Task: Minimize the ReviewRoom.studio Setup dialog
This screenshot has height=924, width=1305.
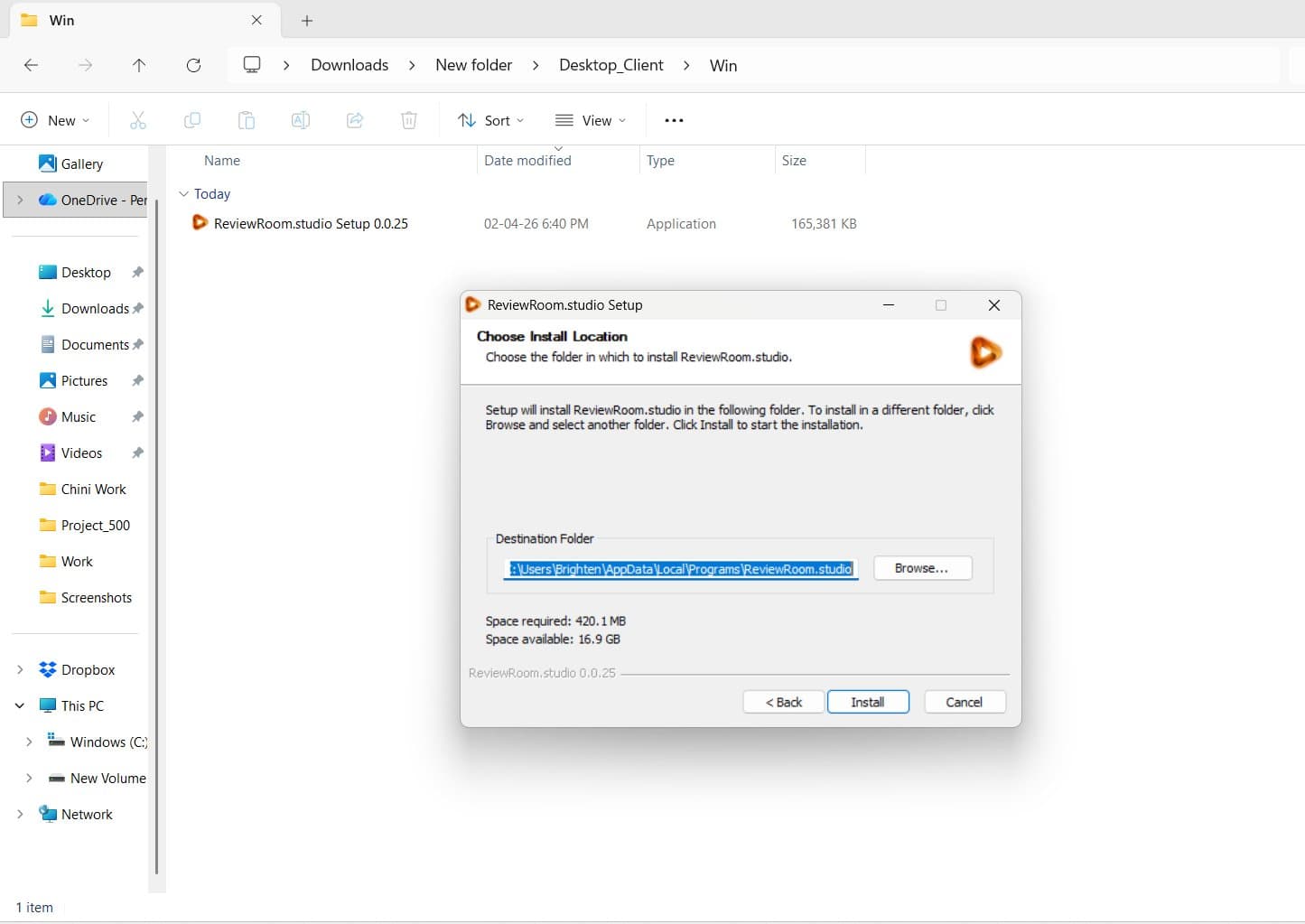Action: [889, 305]
